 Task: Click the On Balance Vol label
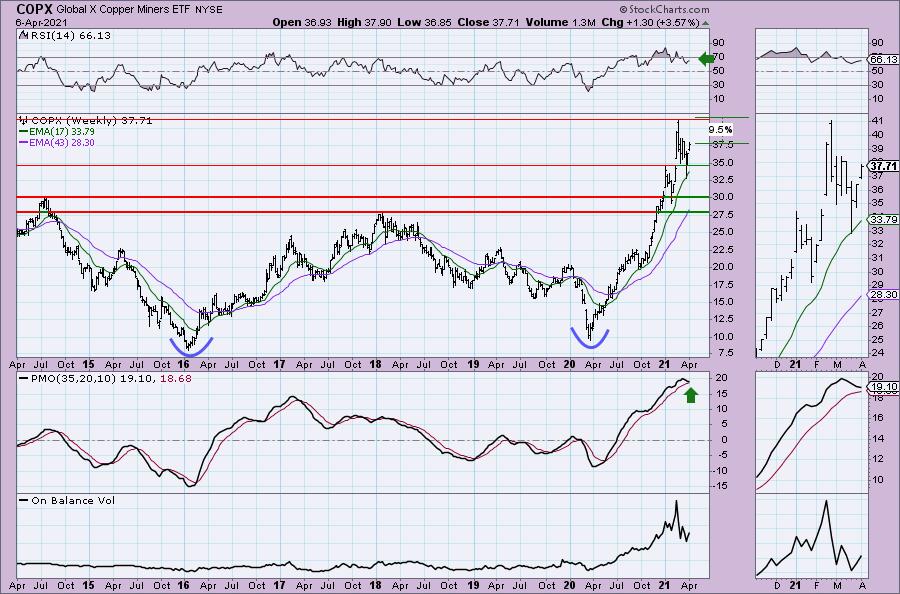(x=73, y=500)
